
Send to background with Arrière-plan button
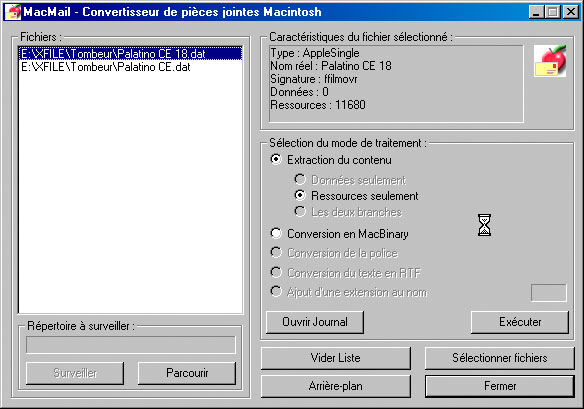coord(336,386)
